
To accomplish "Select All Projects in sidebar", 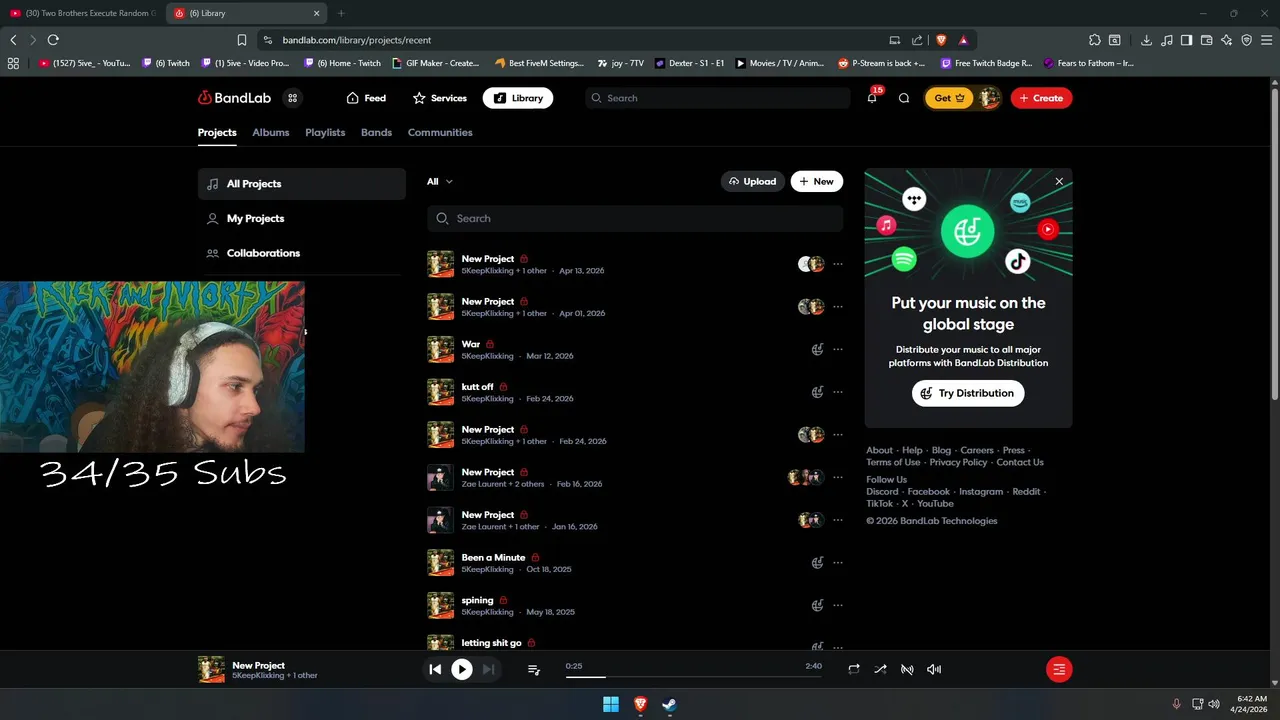I will (302, 184).
